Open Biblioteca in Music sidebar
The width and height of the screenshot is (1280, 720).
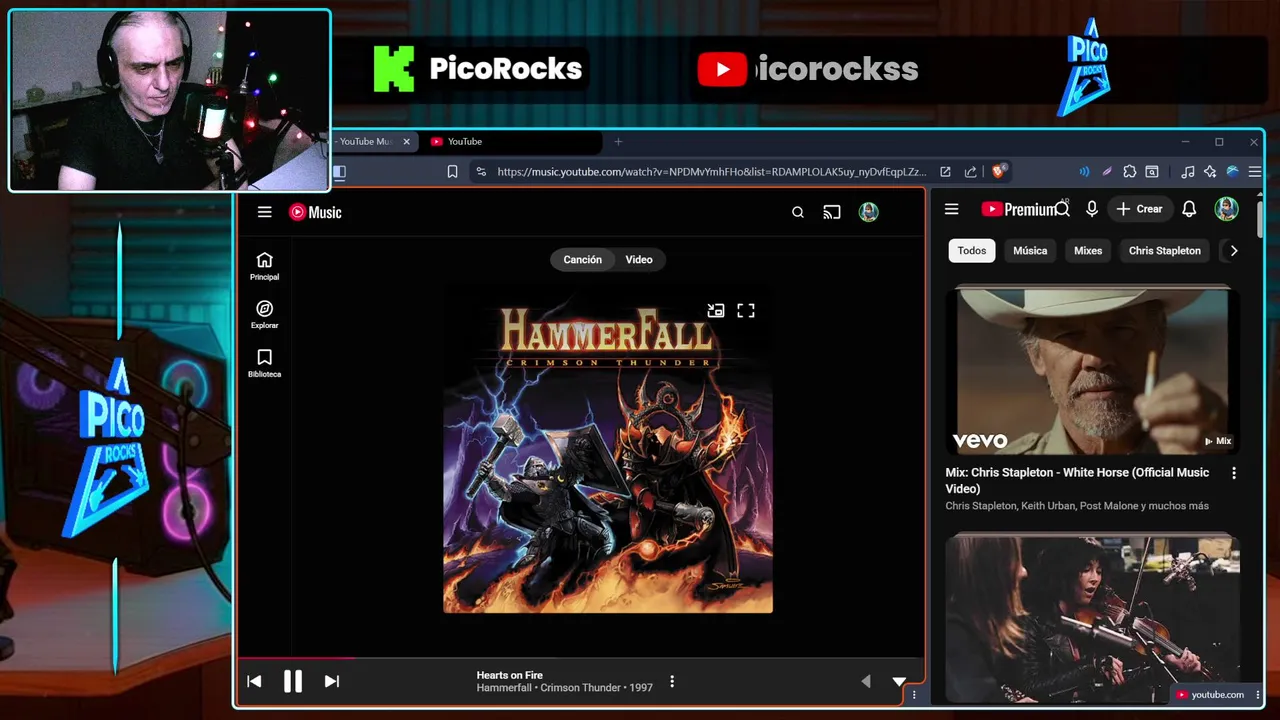264,364
